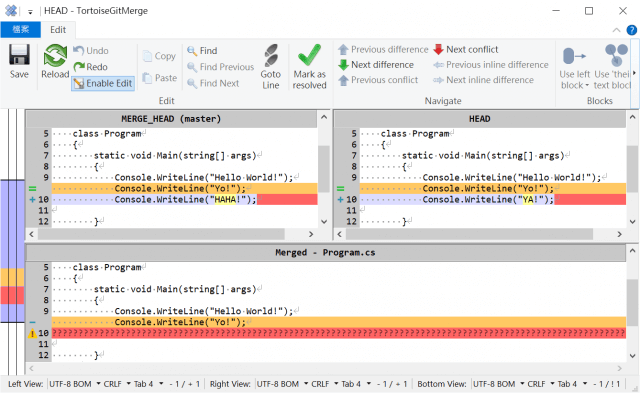Viewport: 640px width, 393px height.
Task: Reload the files with the Reload icon
Action: click(55, 56)
